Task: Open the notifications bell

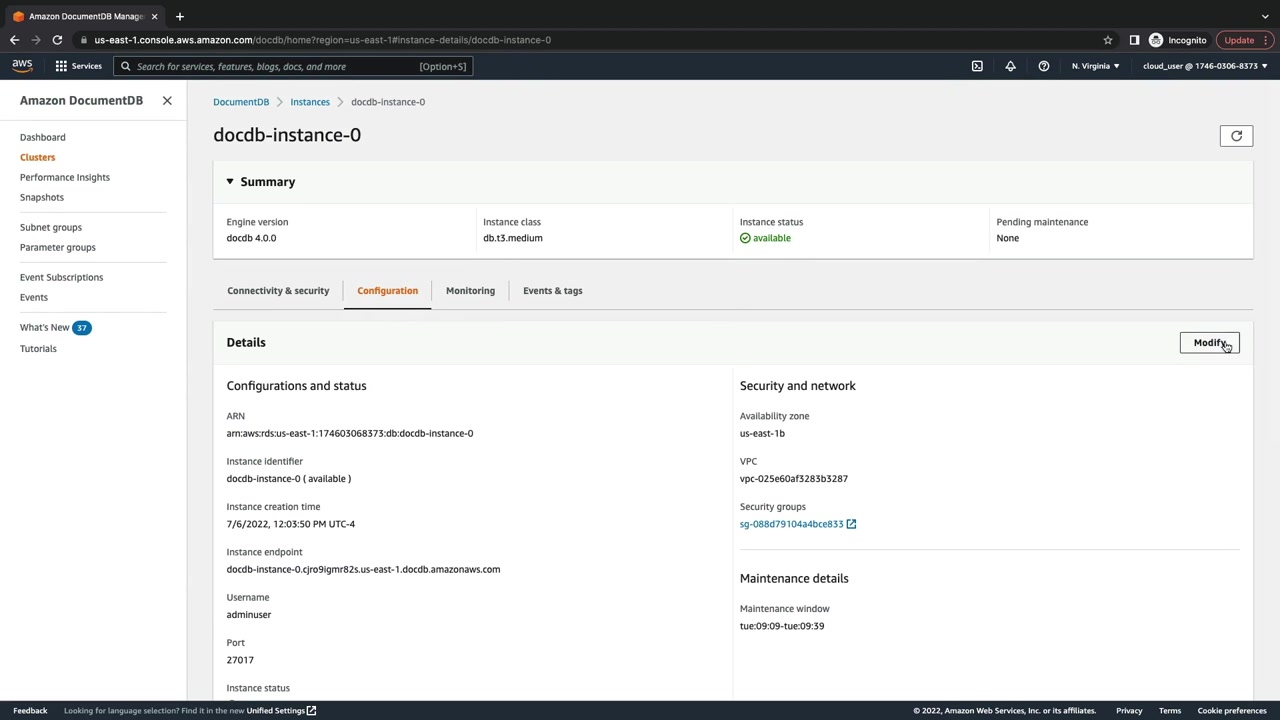Action: [1010, 66]
